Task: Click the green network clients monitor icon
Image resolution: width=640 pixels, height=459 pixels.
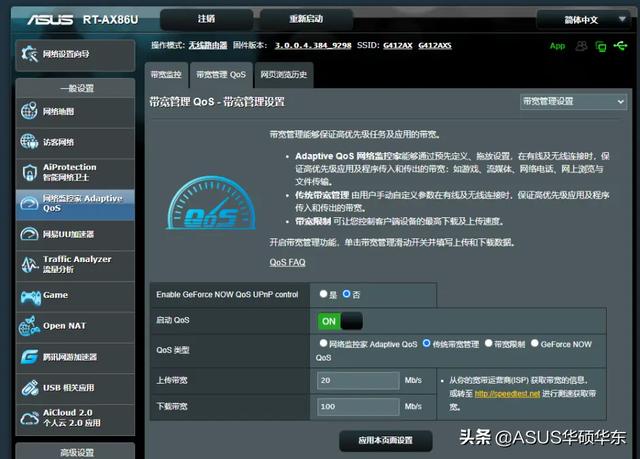Action: coord(601,46)
